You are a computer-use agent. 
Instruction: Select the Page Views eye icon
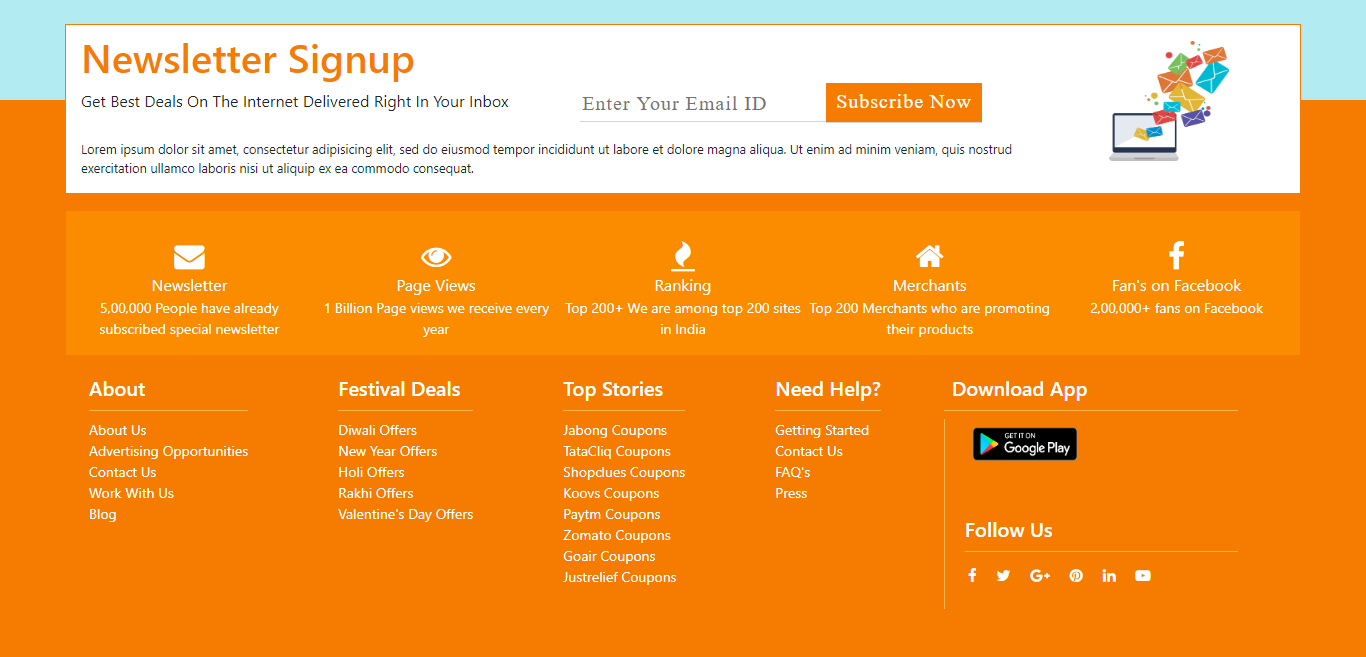(x=436, y=256)
